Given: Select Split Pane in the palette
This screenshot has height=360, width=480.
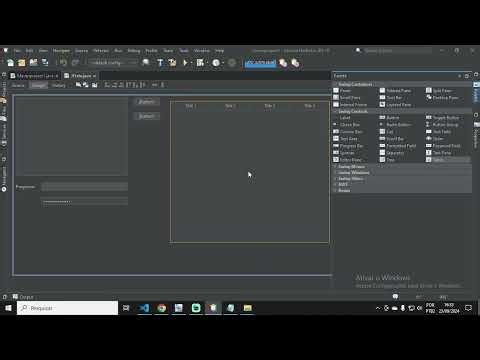Looking at the screenshot, I should [439, 91].
